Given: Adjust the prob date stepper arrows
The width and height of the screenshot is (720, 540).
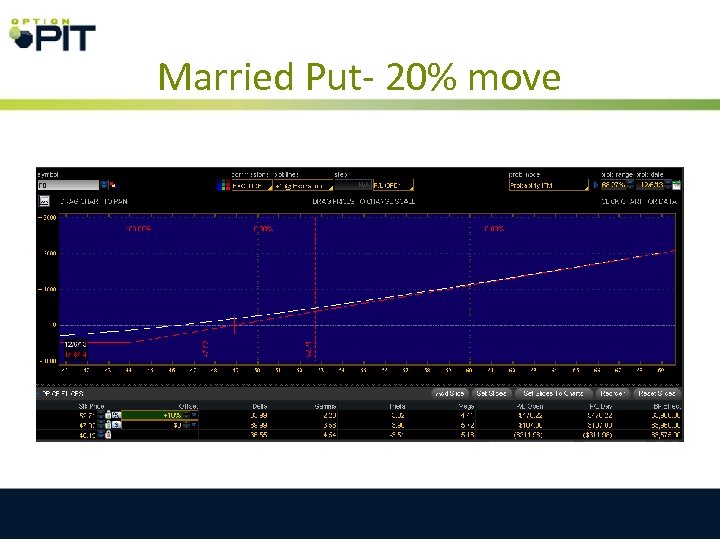Looking at the screenshot, I should (x=669, y=185).
